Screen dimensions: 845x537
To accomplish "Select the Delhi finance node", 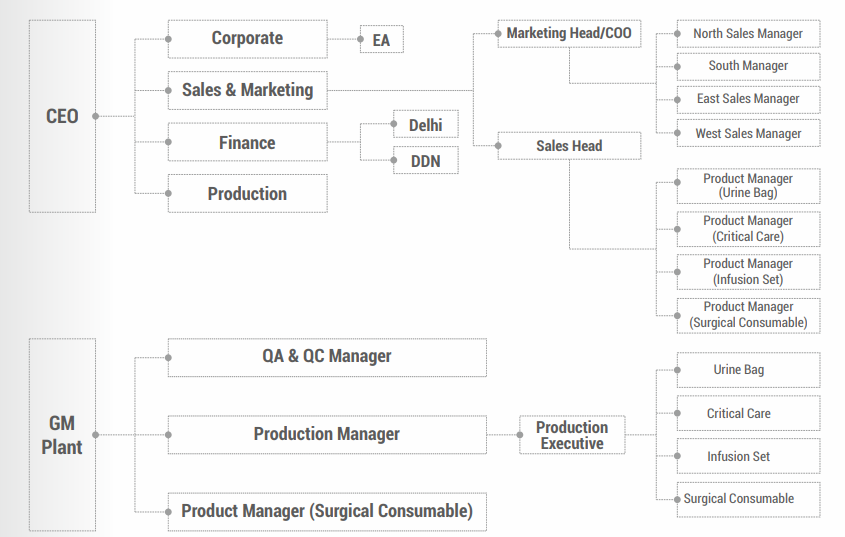I will (425, 125).
